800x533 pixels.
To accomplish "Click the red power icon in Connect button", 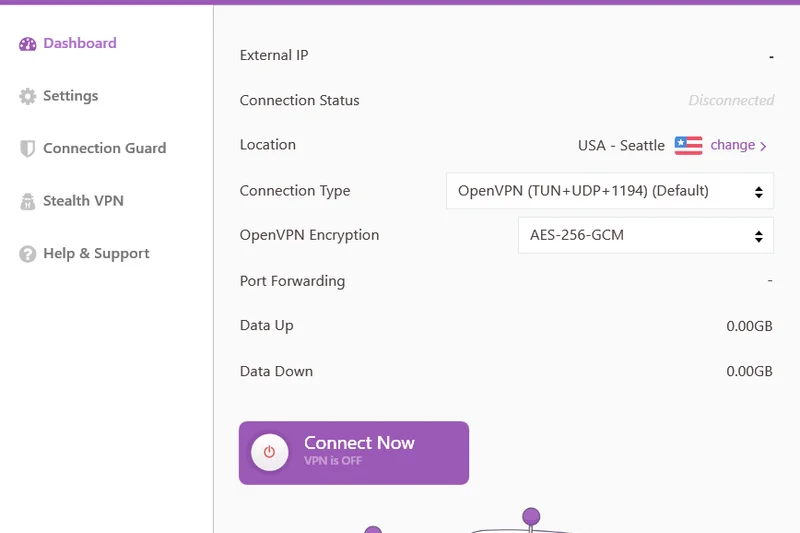I will coord(269,452).
